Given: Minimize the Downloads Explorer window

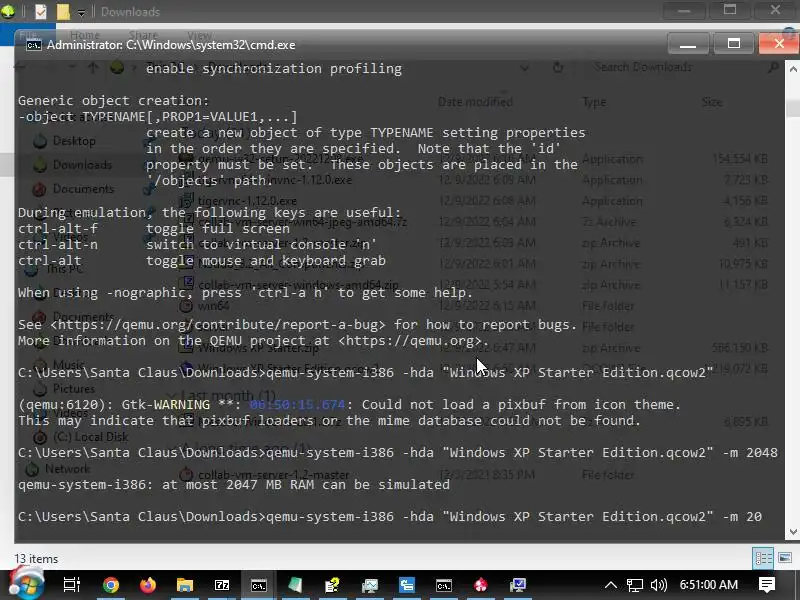Looking at the screenshot, I should pos(684,10).
